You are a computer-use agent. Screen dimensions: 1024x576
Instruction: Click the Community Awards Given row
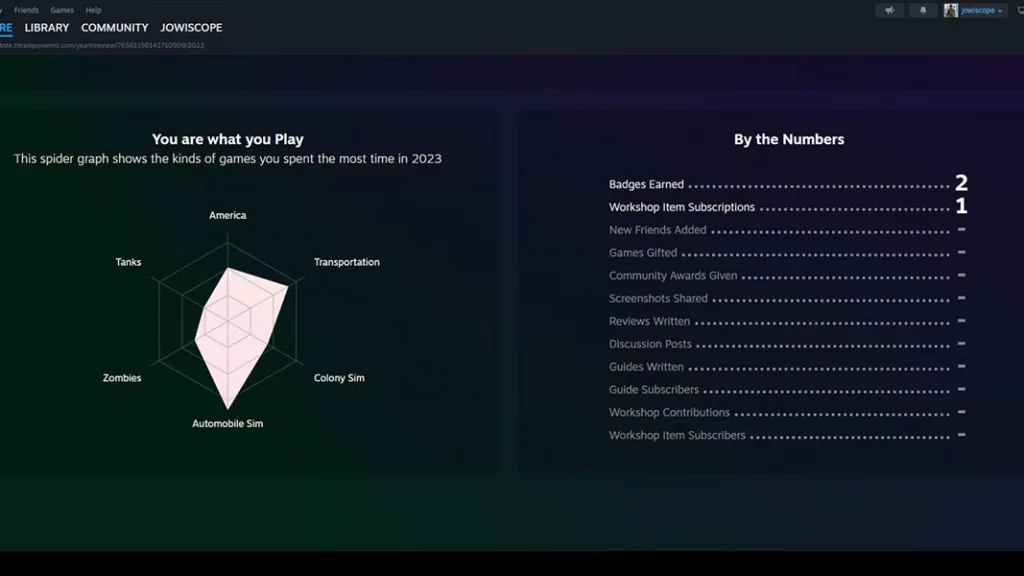point(788,276)
